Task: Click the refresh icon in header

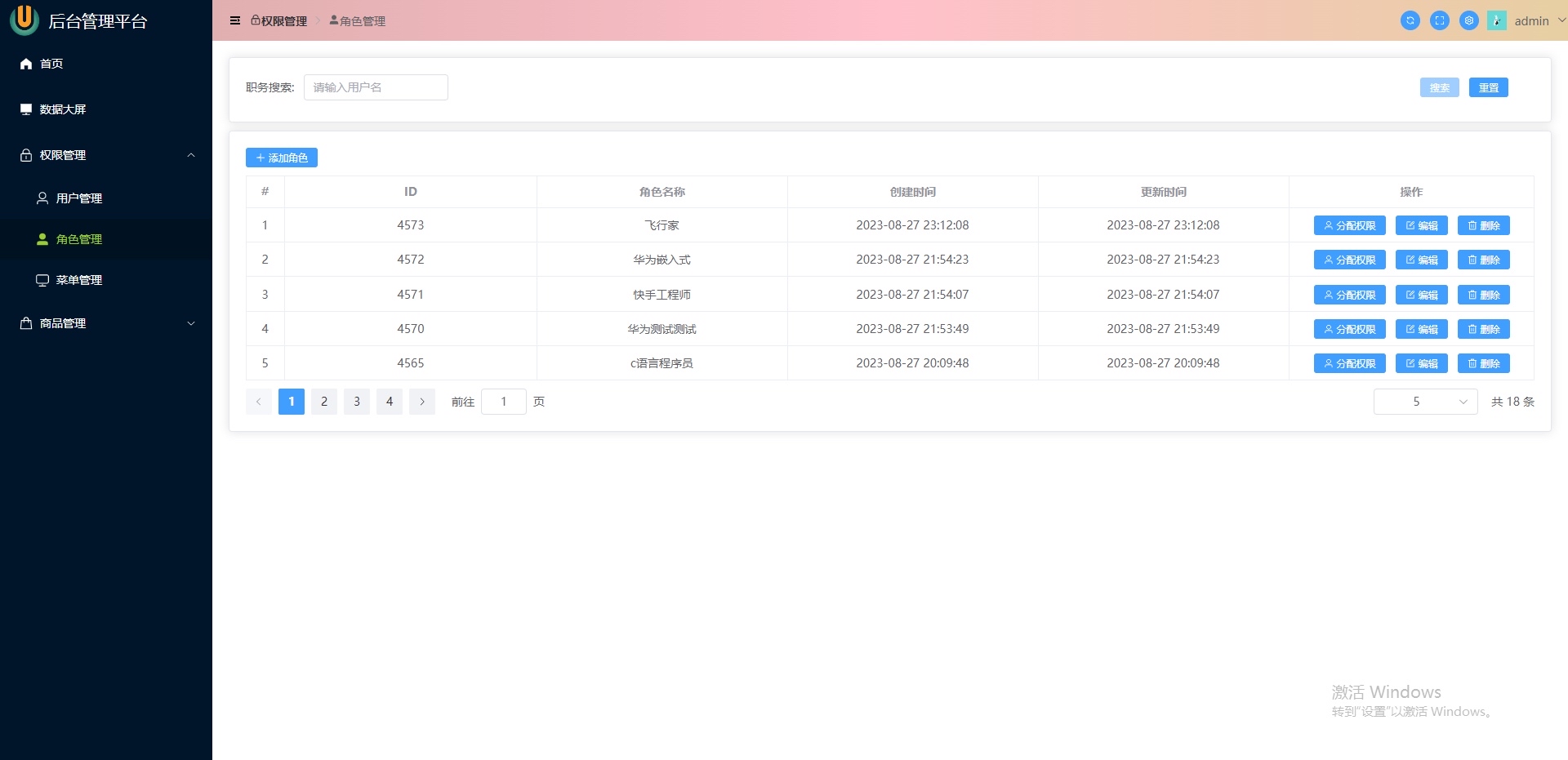Action: pos(1410,20)
